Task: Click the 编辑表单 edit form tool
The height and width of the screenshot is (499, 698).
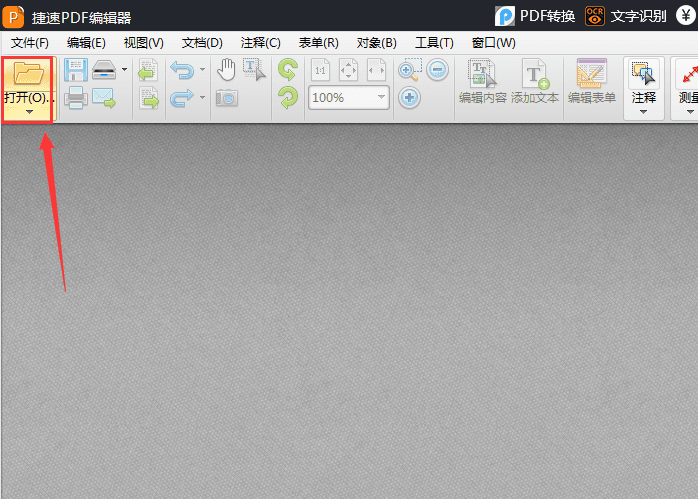Action: coord(592,81)
